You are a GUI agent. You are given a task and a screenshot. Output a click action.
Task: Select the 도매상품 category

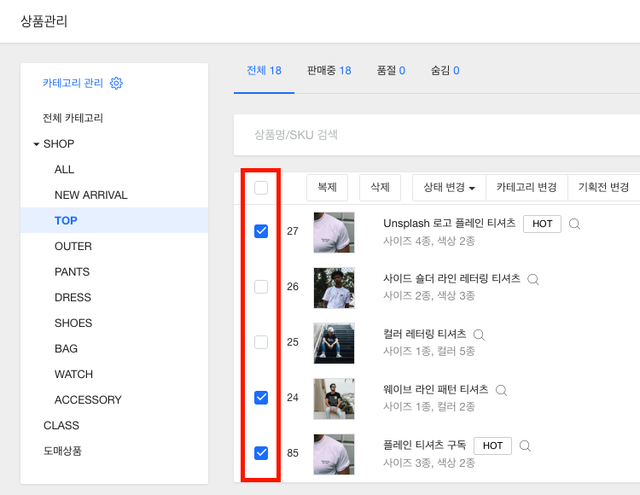point(62,451)
